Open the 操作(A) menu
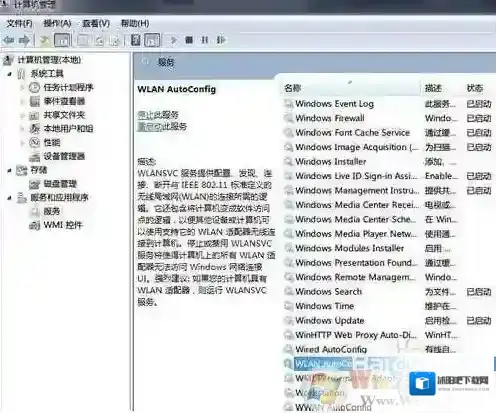 [x=57, y=23]
